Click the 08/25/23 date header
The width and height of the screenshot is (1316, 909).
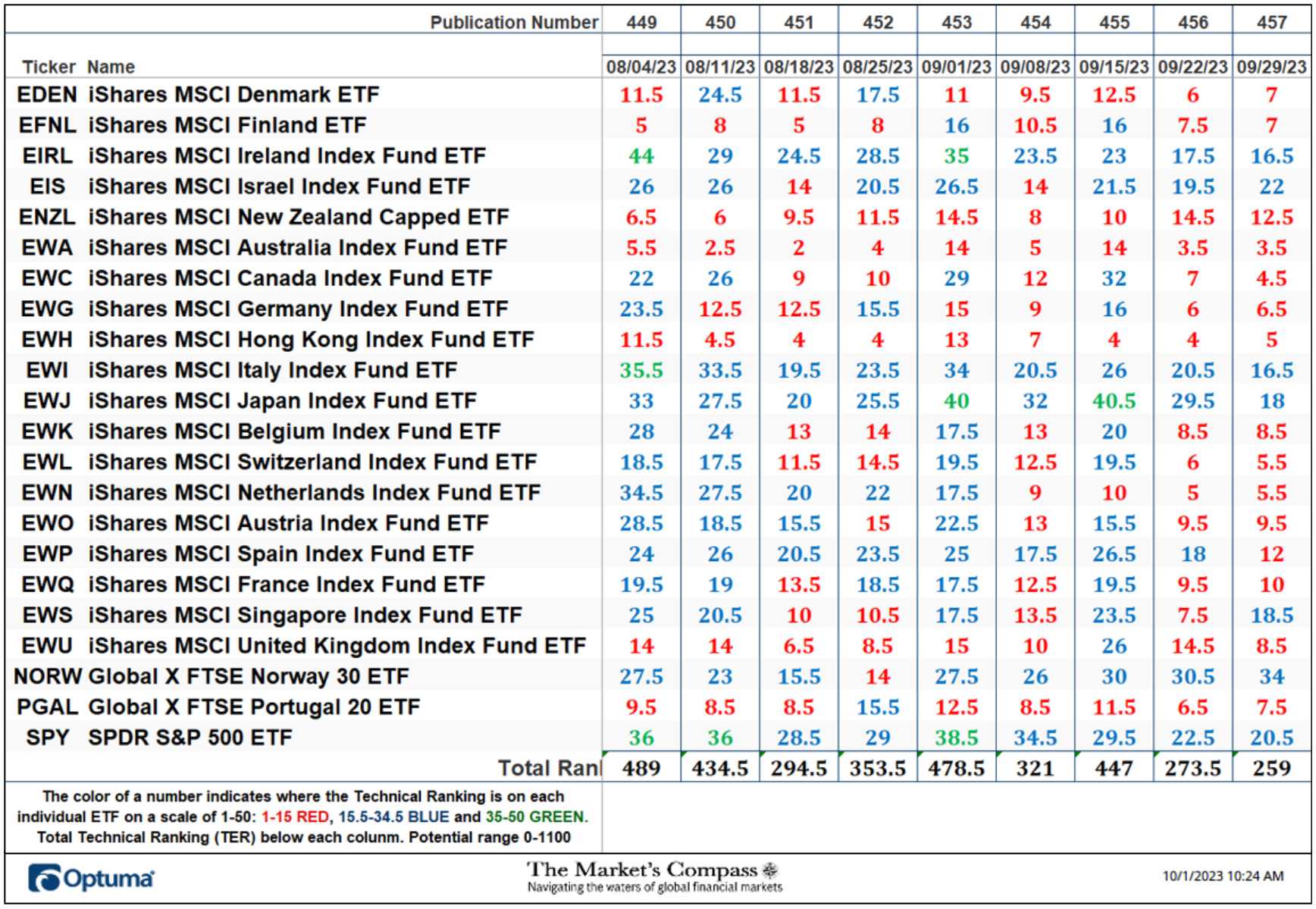pos(878,67)
